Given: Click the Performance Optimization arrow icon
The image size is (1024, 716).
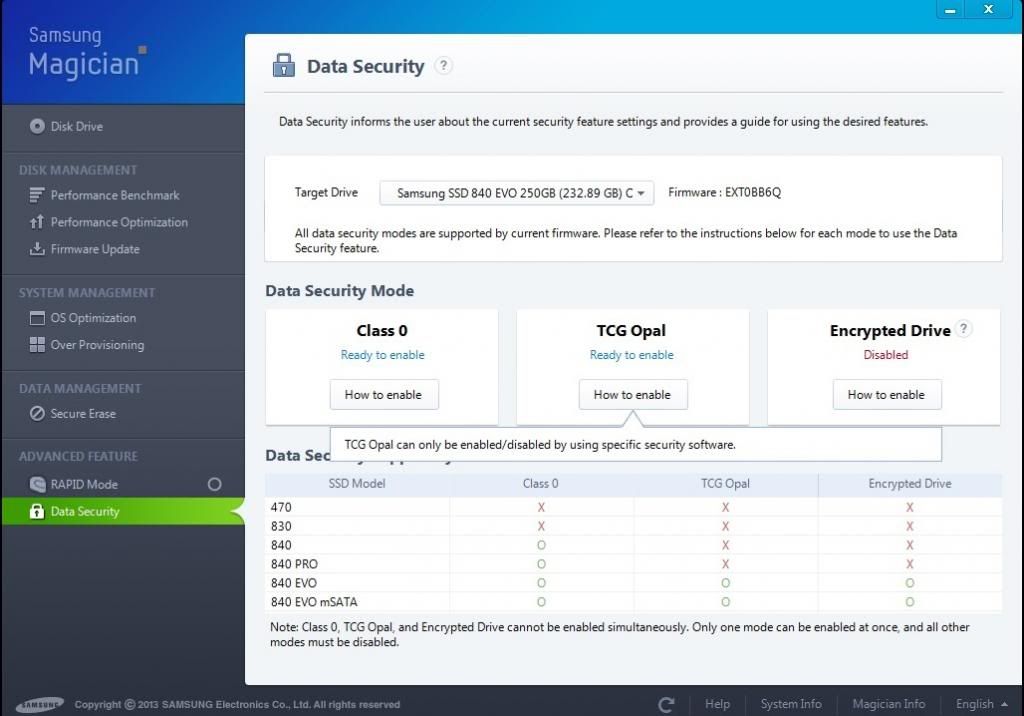Looking at the screenshot, I should pyautogui.click(x=37, y=222).
